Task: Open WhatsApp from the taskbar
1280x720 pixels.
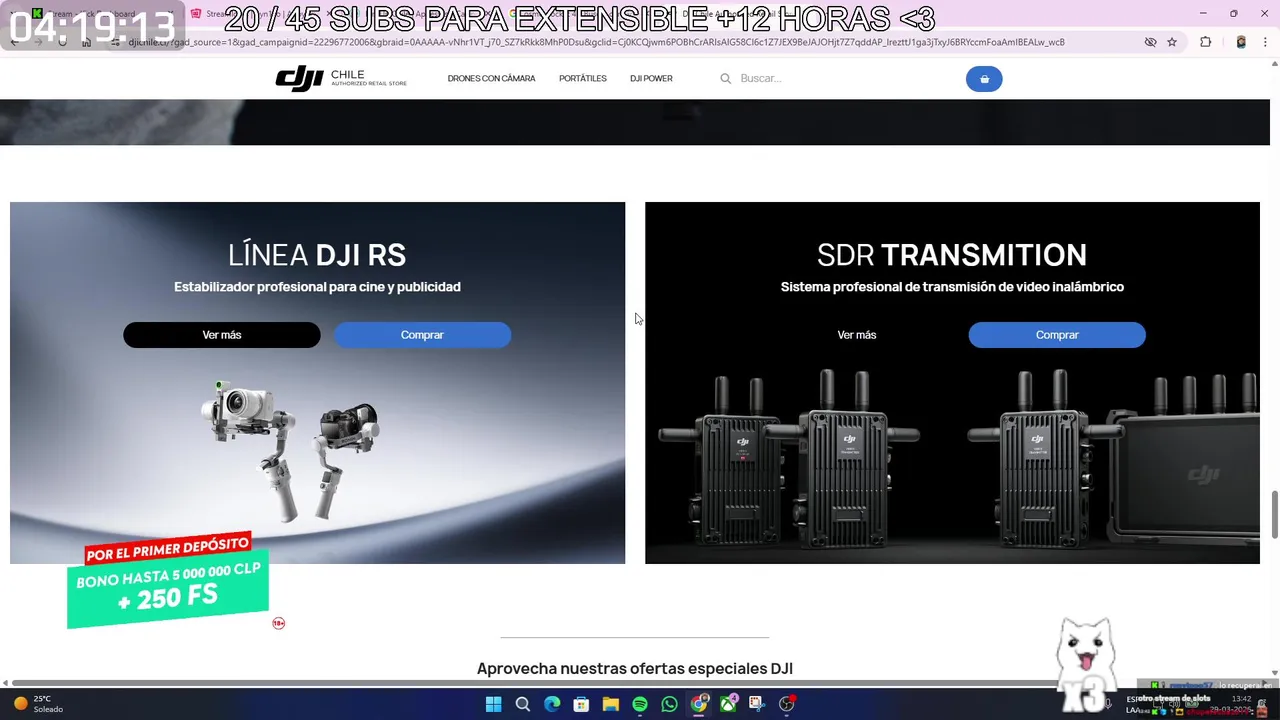Action: (x=670, y=704)
